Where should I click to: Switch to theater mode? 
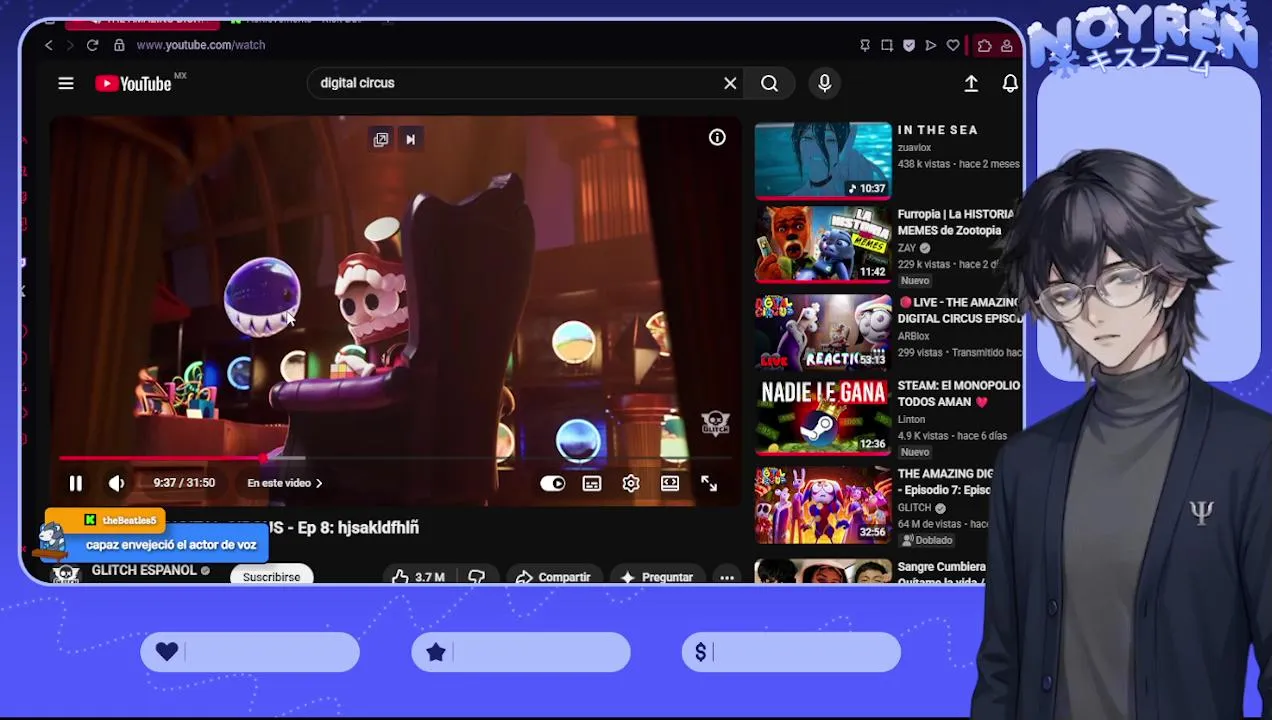(670, 483)
